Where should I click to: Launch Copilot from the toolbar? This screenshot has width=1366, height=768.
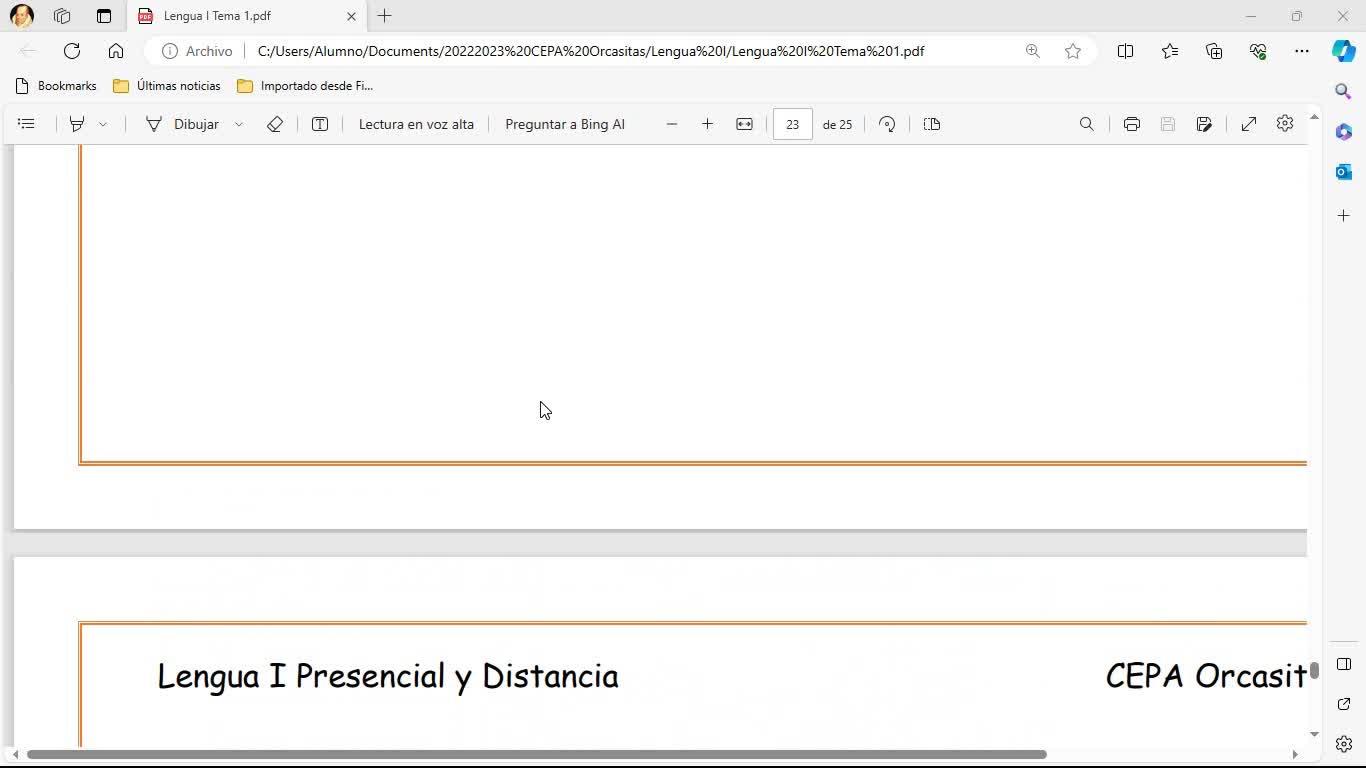1344,51
